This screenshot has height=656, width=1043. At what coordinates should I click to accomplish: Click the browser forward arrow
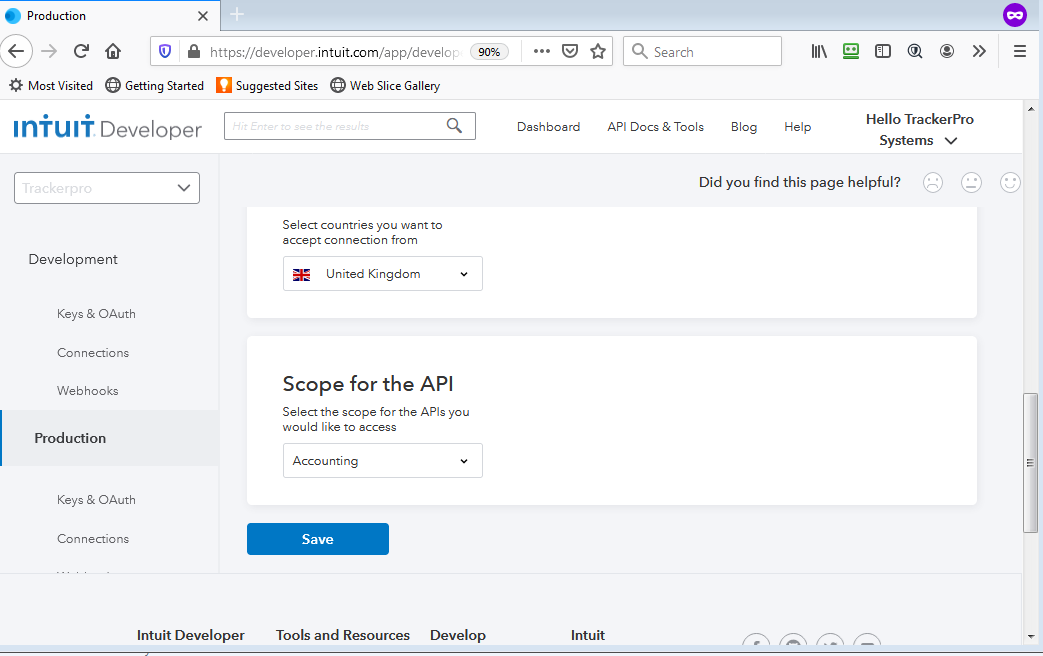[49, 51]
